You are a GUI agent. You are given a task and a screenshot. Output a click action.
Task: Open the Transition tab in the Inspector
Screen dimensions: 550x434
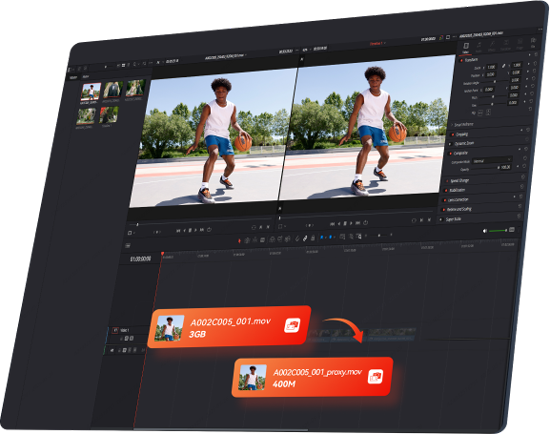[x=506, y=45]
